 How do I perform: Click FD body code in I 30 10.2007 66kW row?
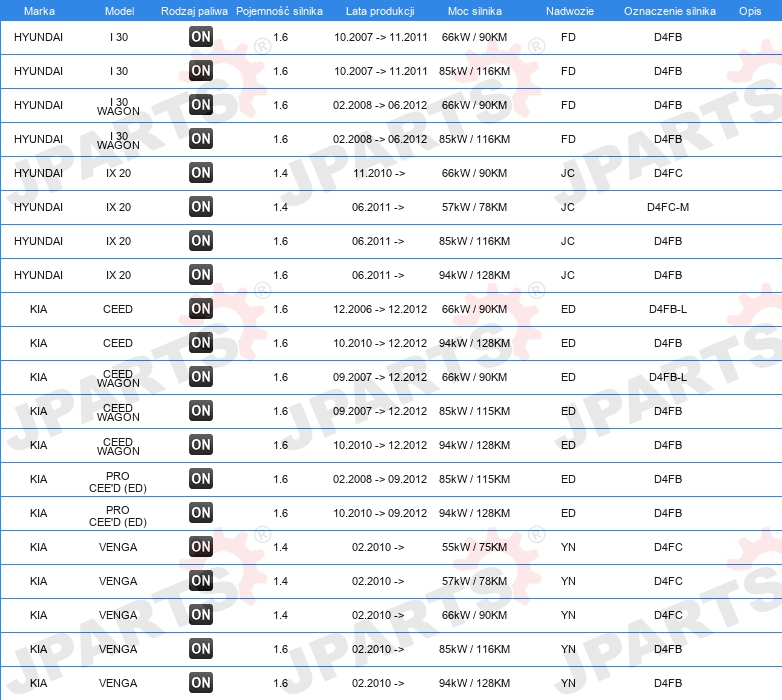568,37
